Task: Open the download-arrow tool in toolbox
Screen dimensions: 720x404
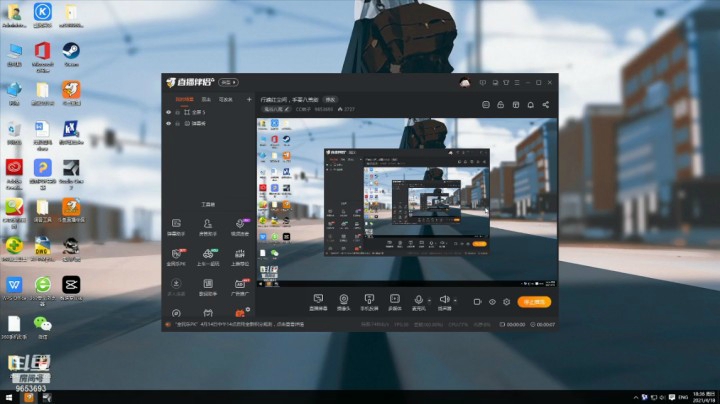Action: [176, 286]
